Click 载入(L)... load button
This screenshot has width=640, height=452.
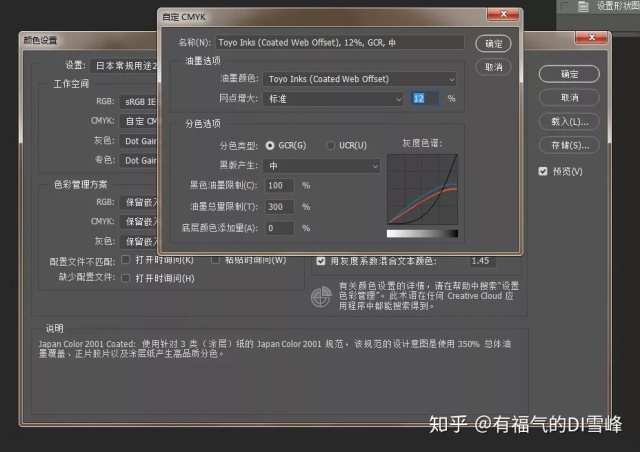tap(569, 122)
